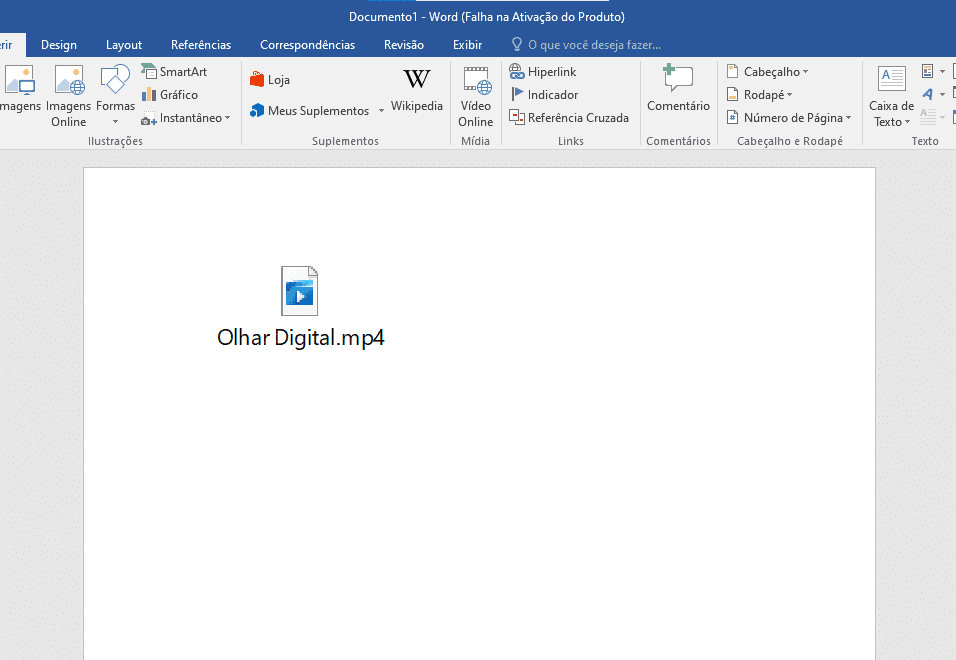Expand the Número de Página menu
Screen dimensions: 956x660
click(789, 118)
